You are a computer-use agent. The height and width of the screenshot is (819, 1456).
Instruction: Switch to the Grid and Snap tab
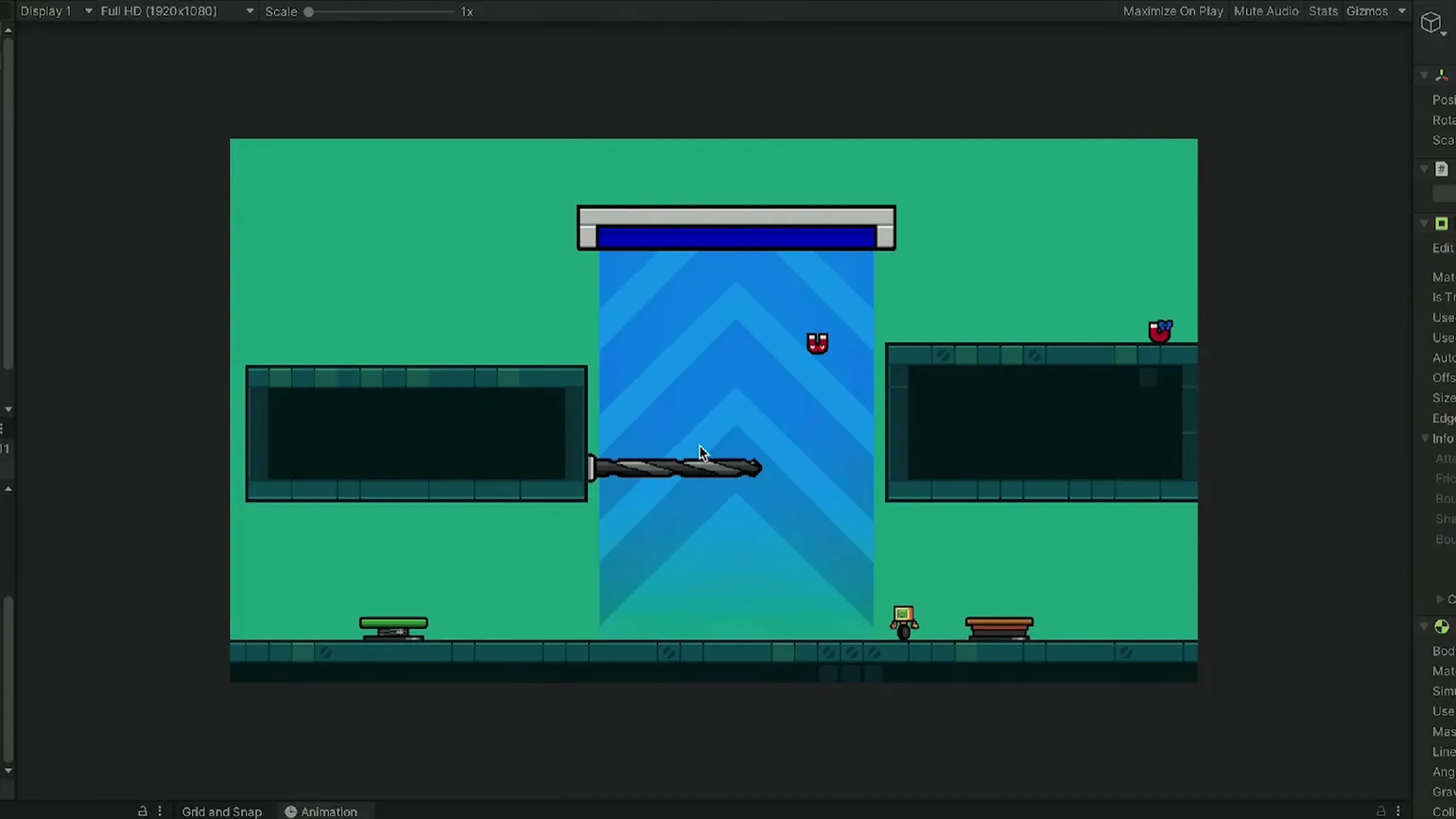click(221, 811)
